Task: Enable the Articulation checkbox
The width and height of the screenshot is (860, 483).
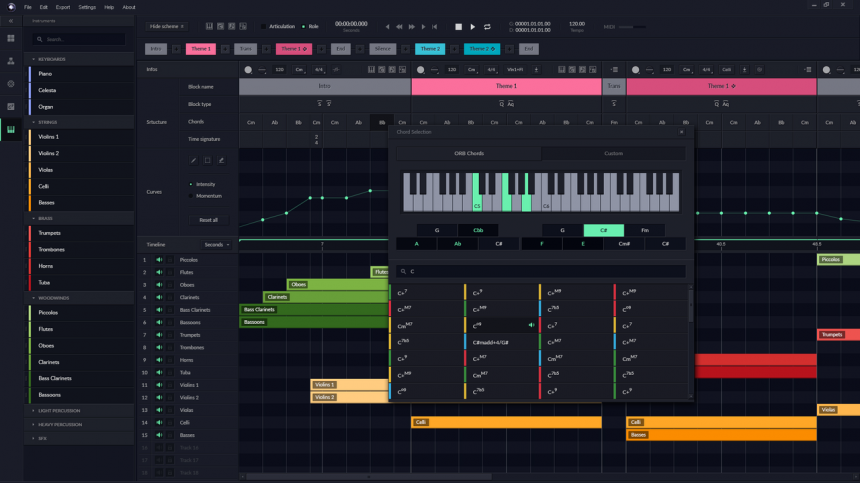Action: click(263, 26)
